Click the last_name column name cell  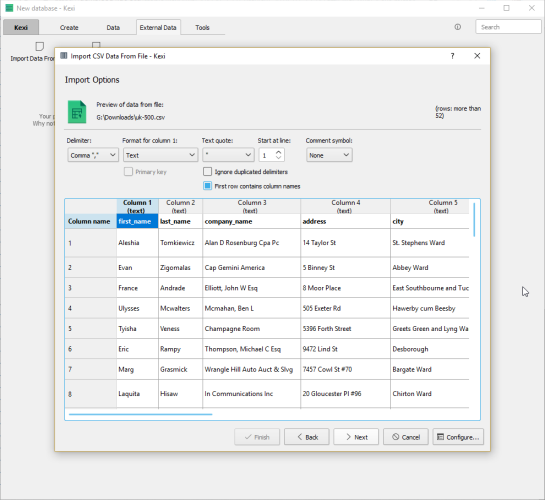[180, 221]
